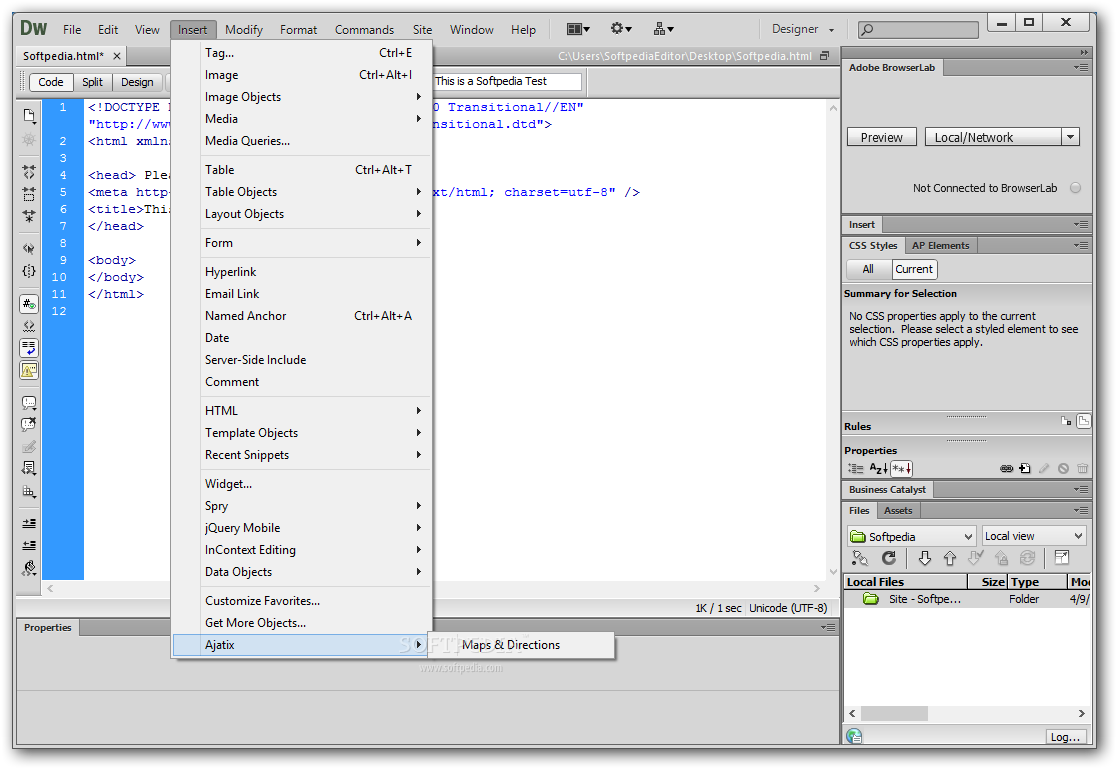Image resolution: width=1117 pixels, height=769 pixels.
Task: Choose Media Queries... menu item
Action: (x=247, y=140)
